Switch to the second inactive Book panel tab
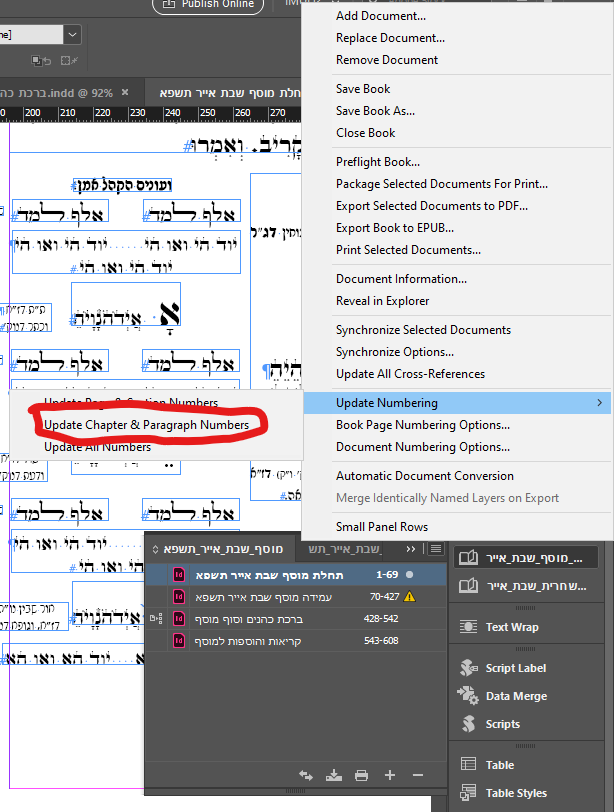Viewport: 614px width, 812px height. tap(344, 549)
